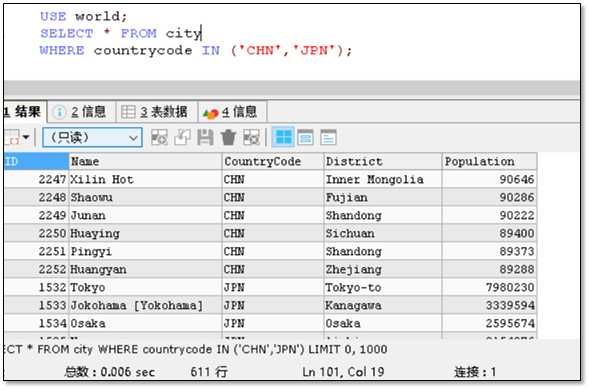Switch to text view icon
Image resolution: width=590 pixels, height=390 pixels.
click(x=328, y=137)
